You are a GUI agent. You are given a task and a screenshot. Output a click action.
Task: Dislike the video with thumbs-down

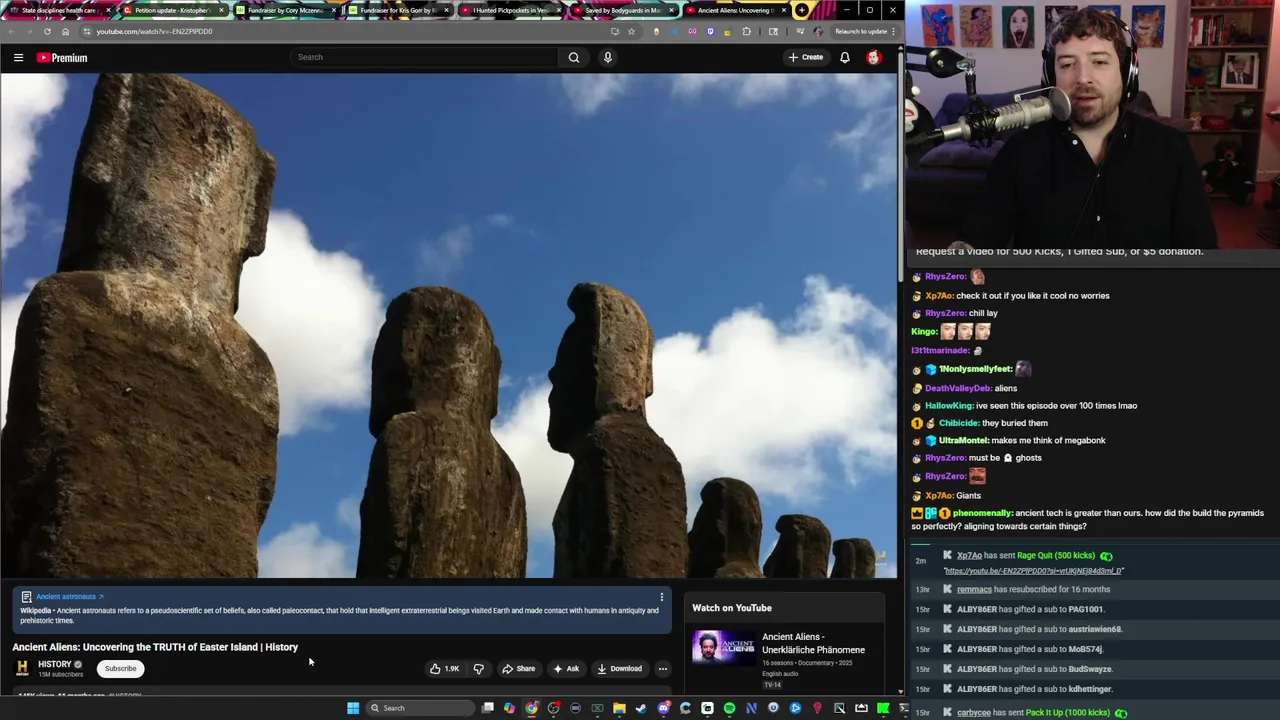(478, 669)
